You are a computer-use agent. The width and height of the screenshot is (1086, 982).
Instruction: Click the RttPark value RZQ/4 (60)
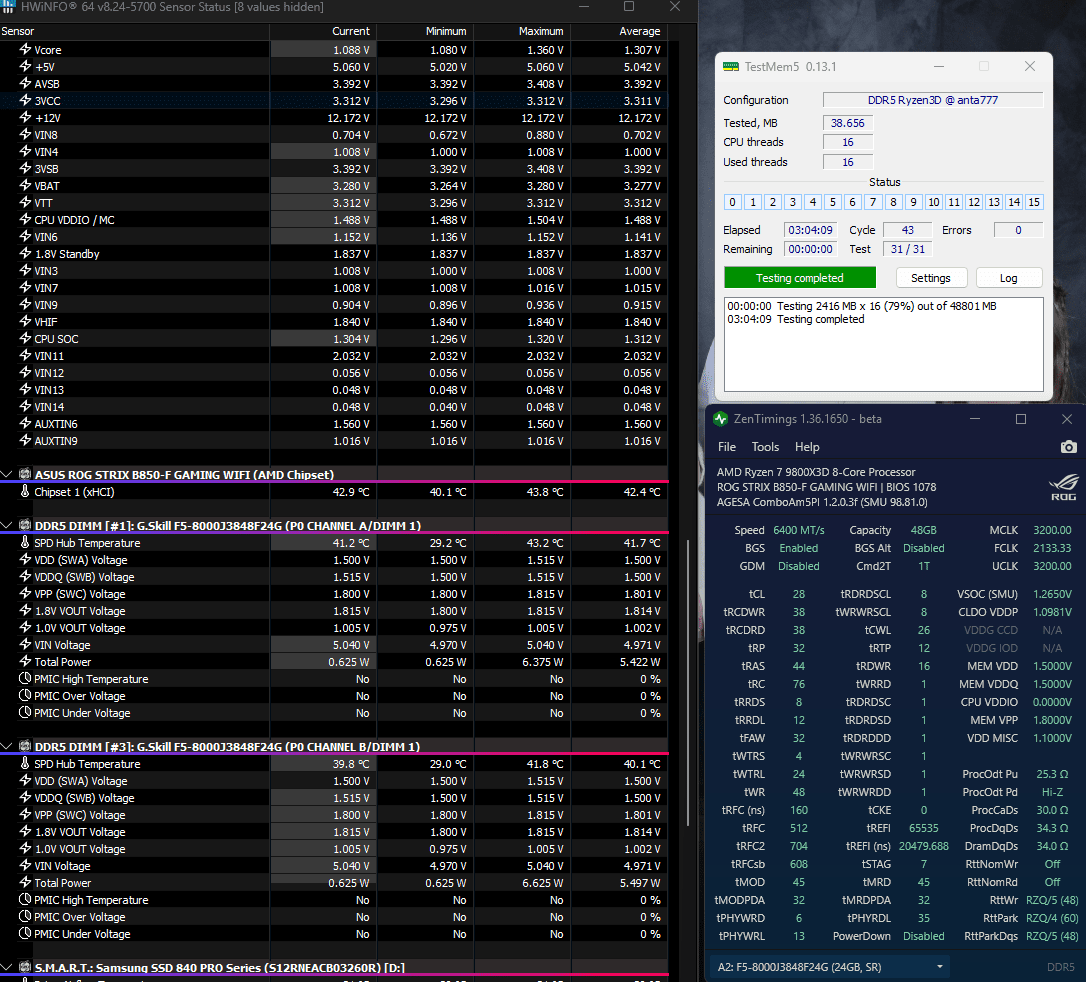coord(1052,918)
